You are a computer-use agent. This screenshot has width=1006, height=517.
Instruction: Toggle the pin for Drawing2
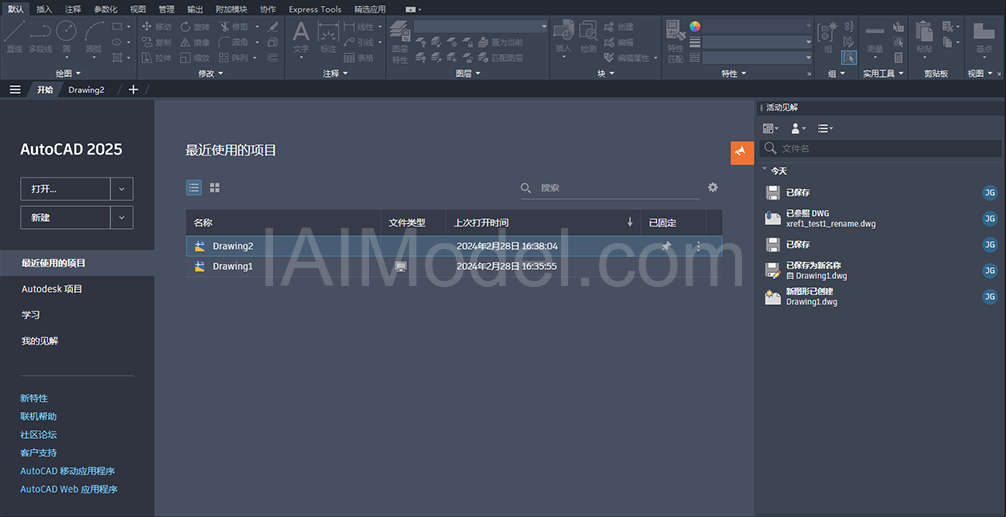coord(667,246)
